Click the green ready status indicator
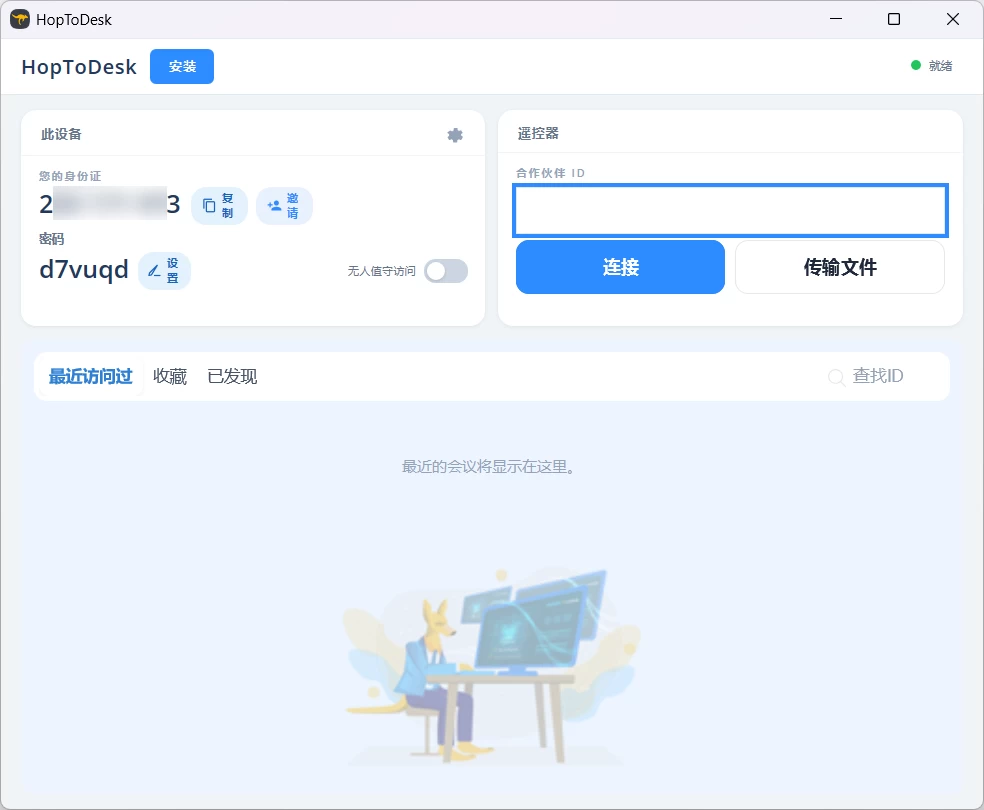 (x=916, y=65)
